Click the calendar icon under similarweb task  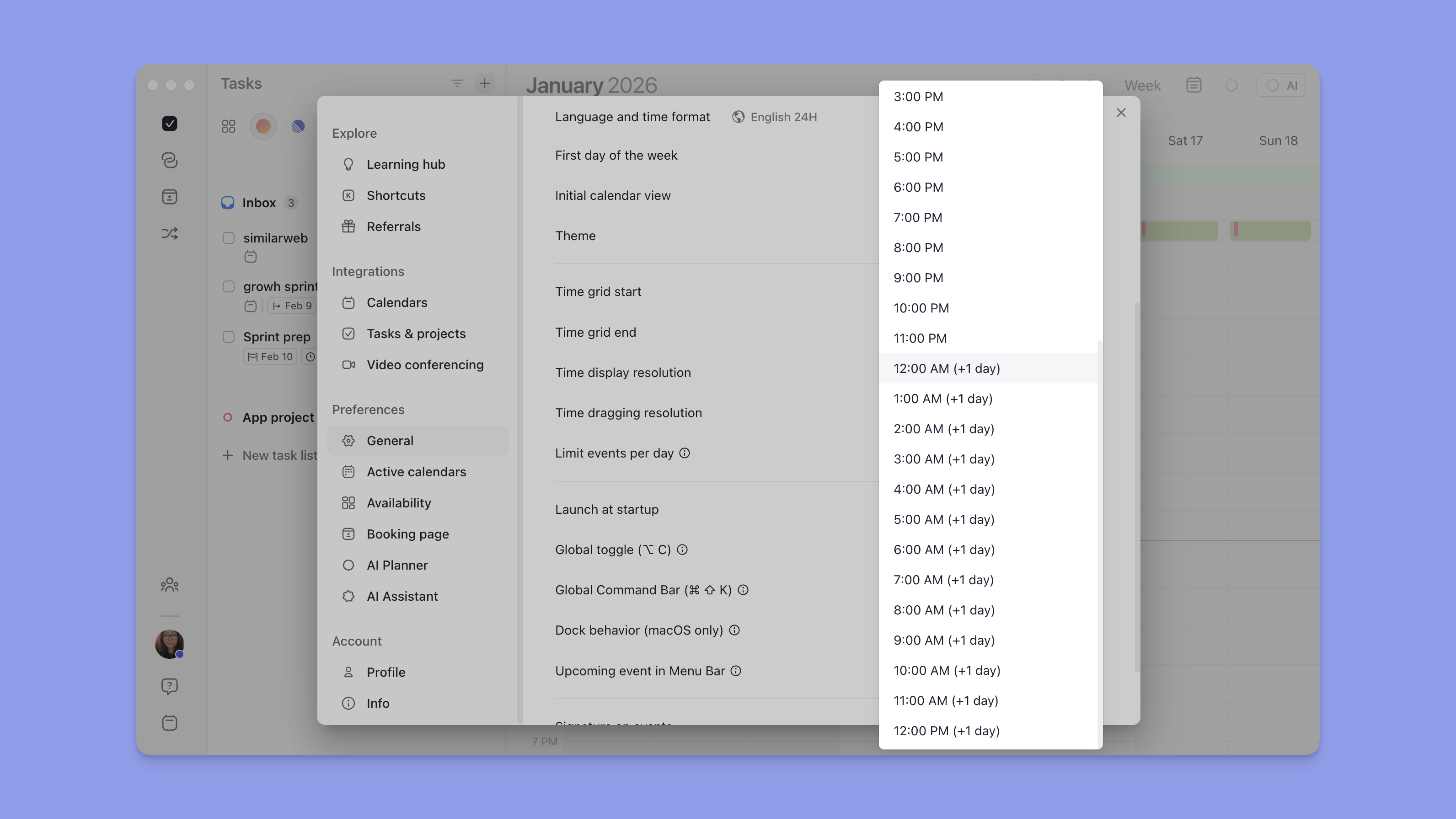tap(251, 257)
